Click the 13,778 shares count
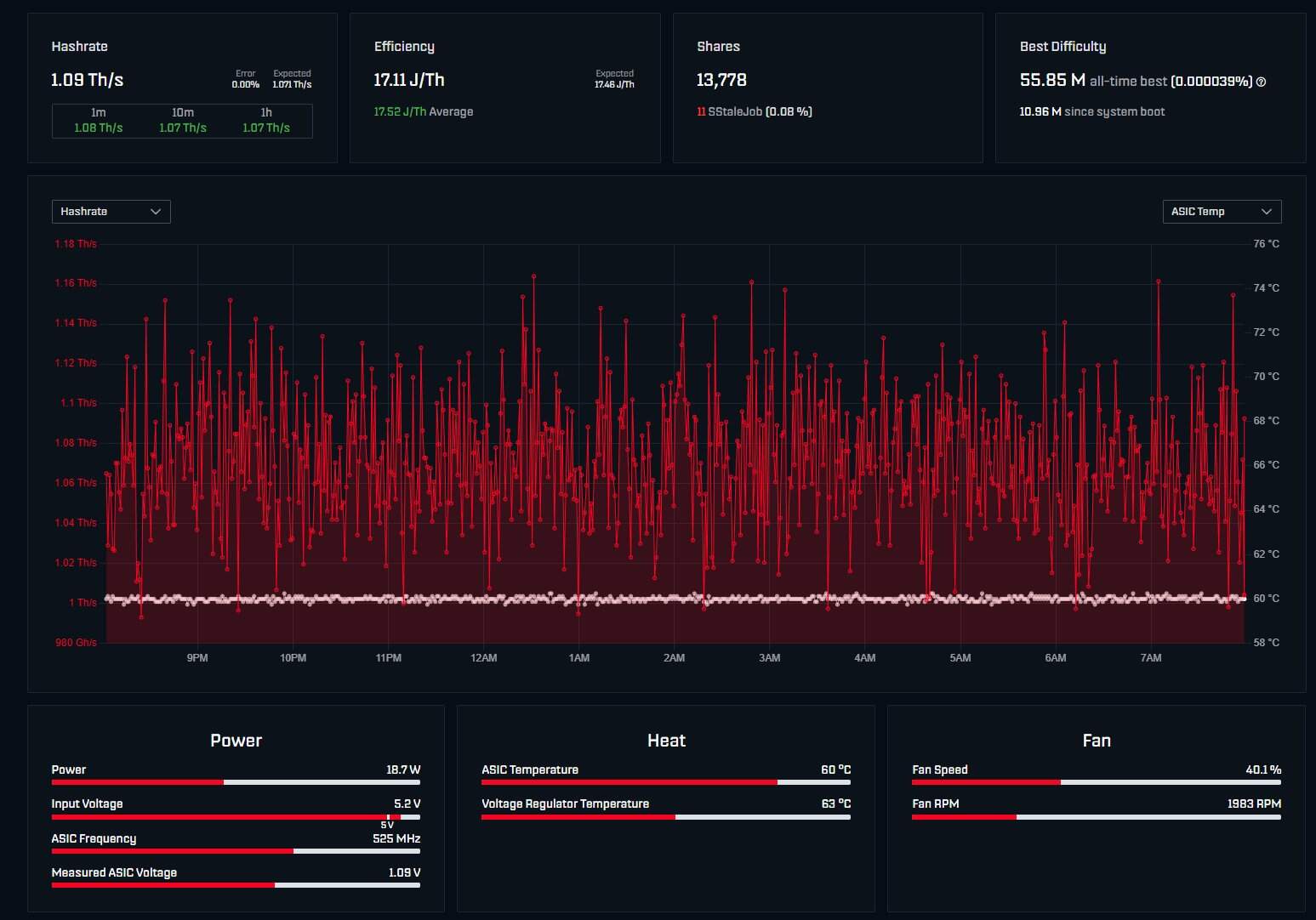The image size is (1316, 920). [x=721, y=80]
